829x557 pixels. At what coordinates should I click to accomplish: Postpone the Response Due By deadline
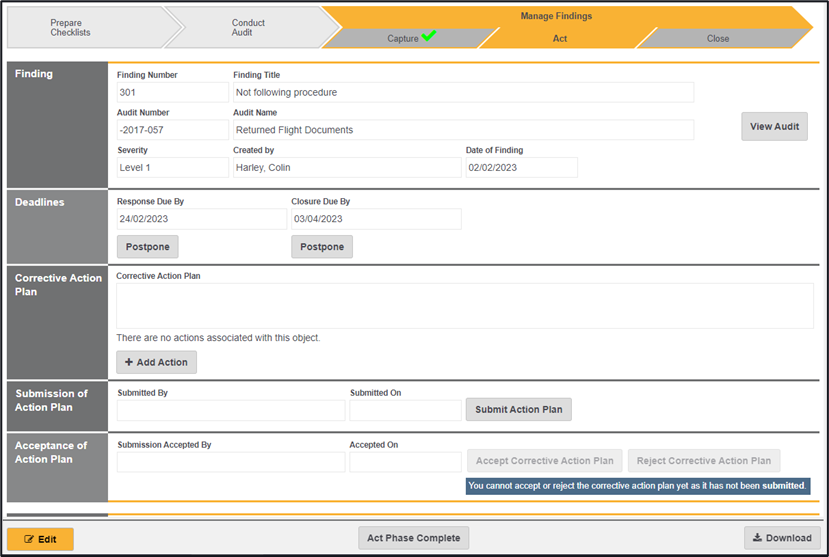[148, 247]
